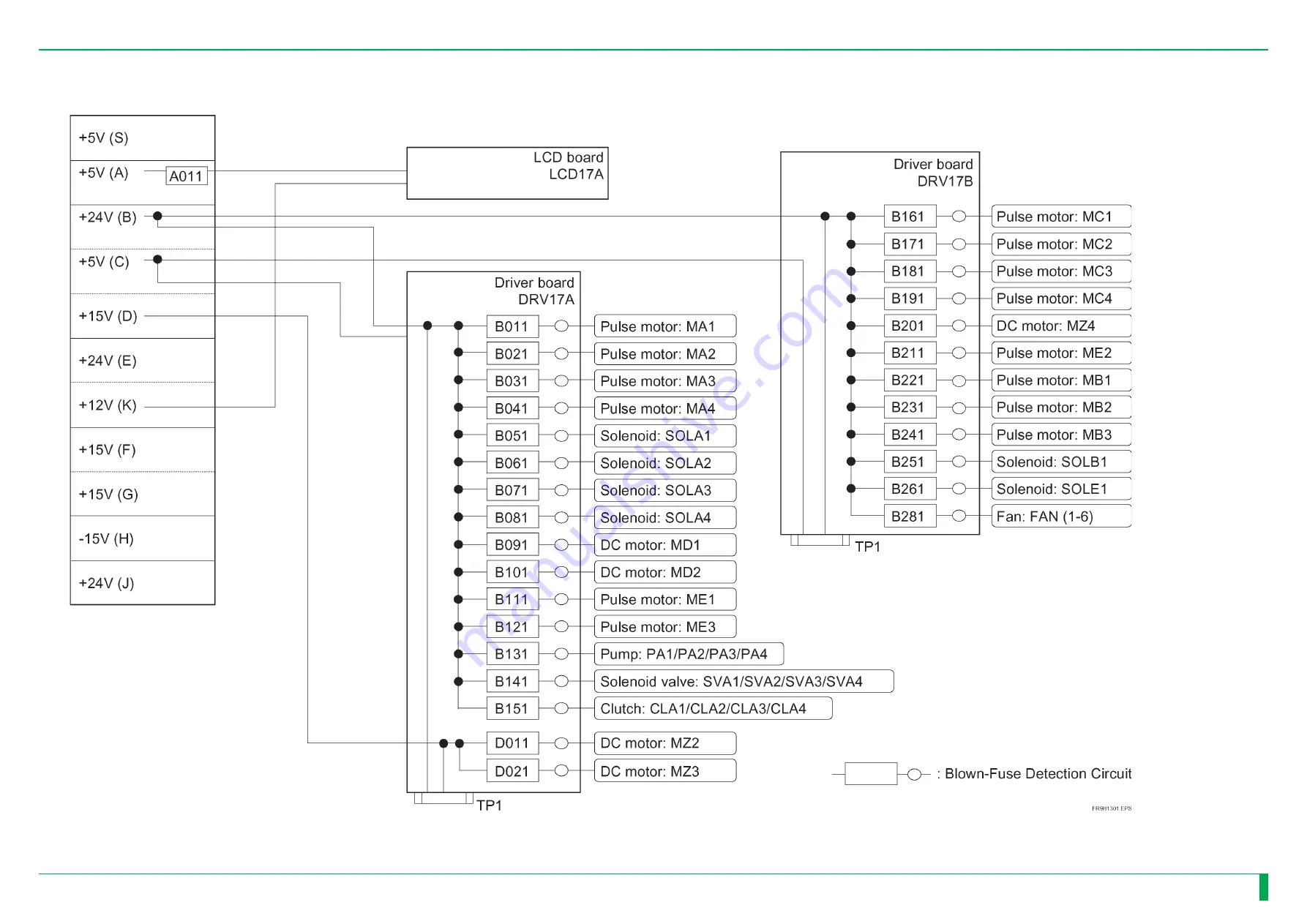Click the TP1 label under DRV17B
Image resolution: width=1307 pixels, height=924 pixels.
tap(868, 546)
